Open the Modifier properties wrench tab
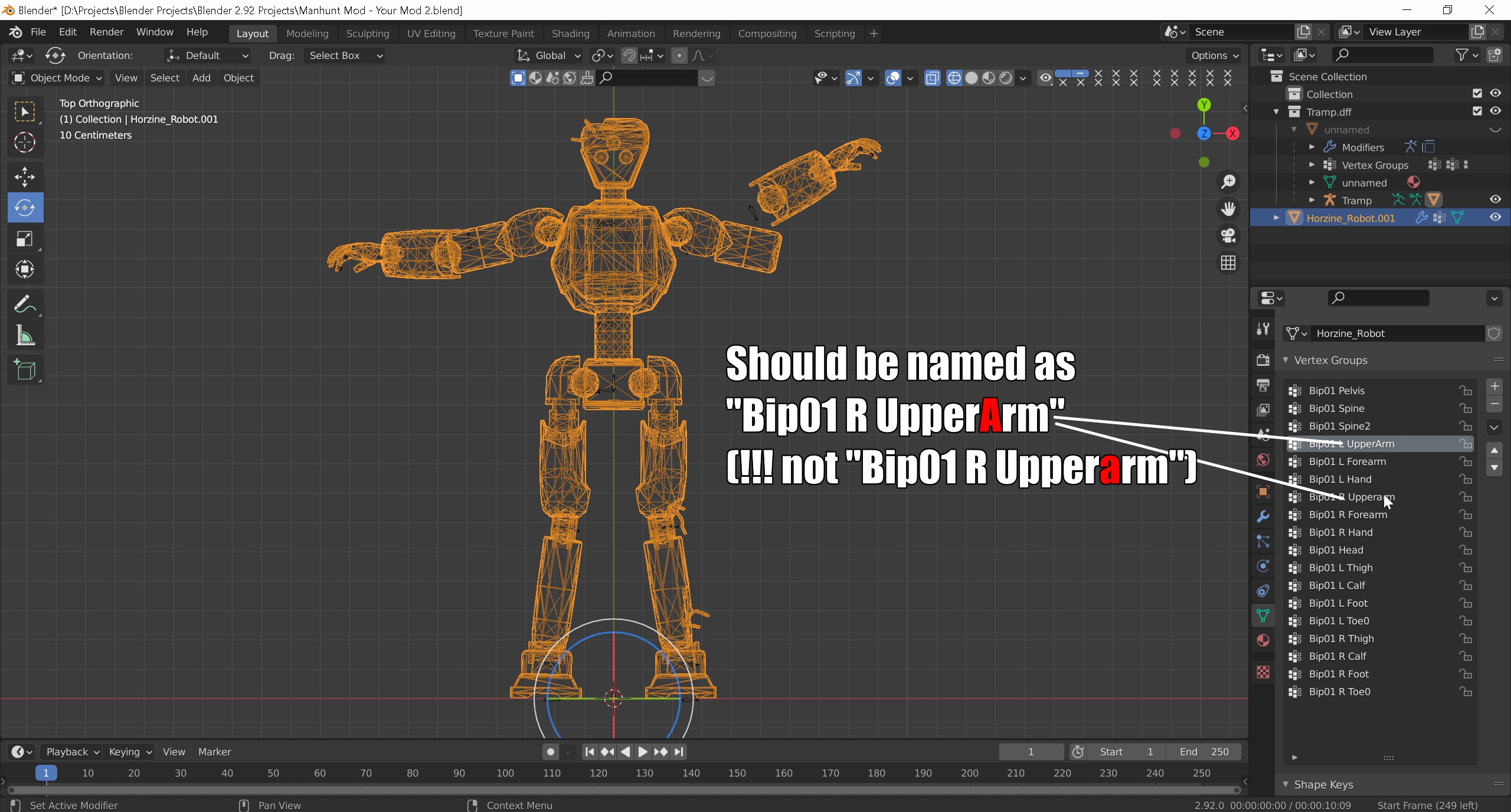Viewport: 1511px width, 812px height. click(x=1263, y=516)
